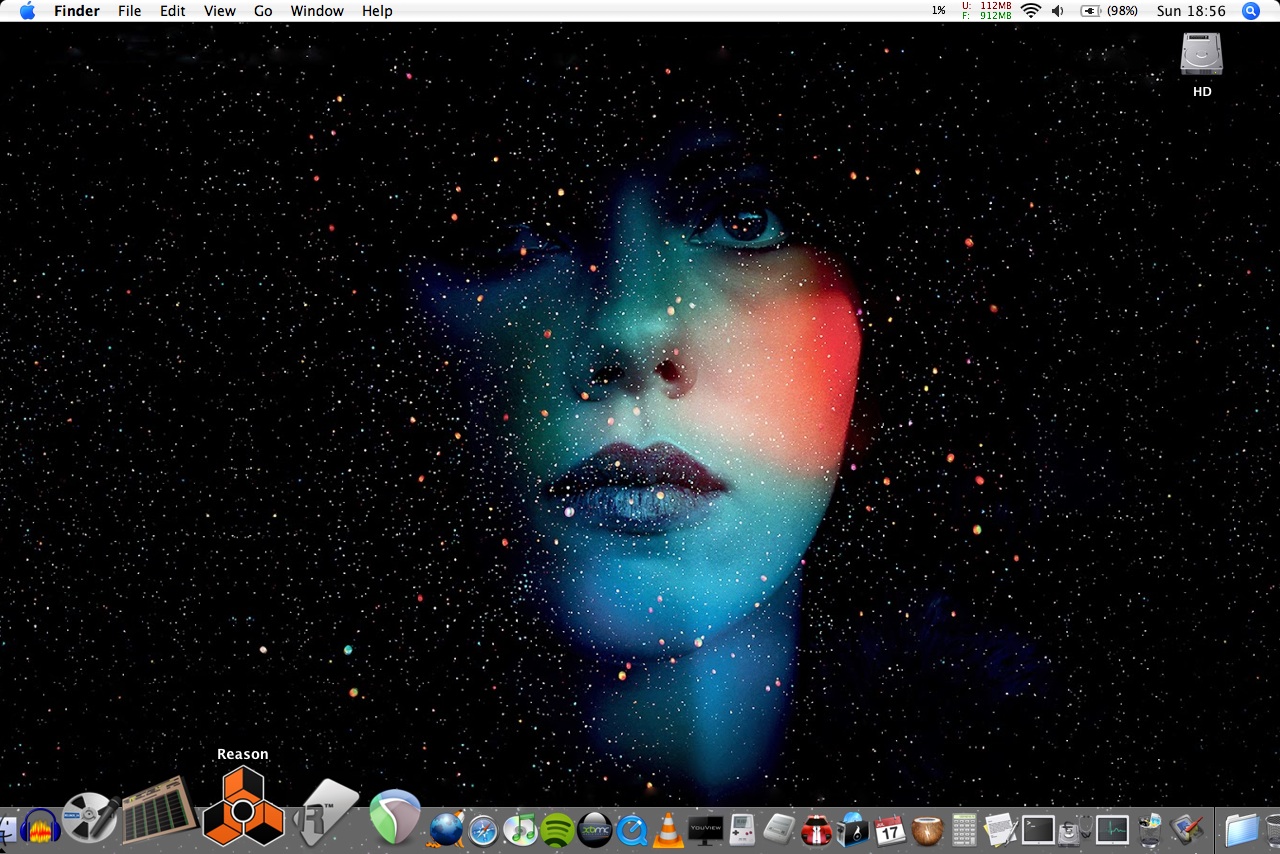Screen dimensions: 1280x854
Task: Launch Activity Monitor
Action: tap(1111, 829)
